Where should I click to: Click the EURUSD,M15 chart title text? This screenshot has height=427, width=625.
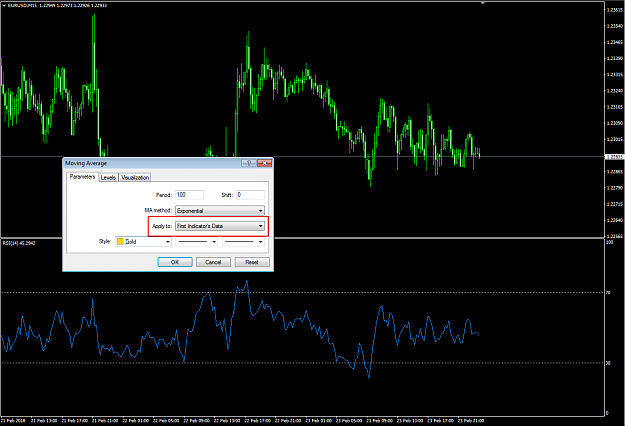coord(22,5)
